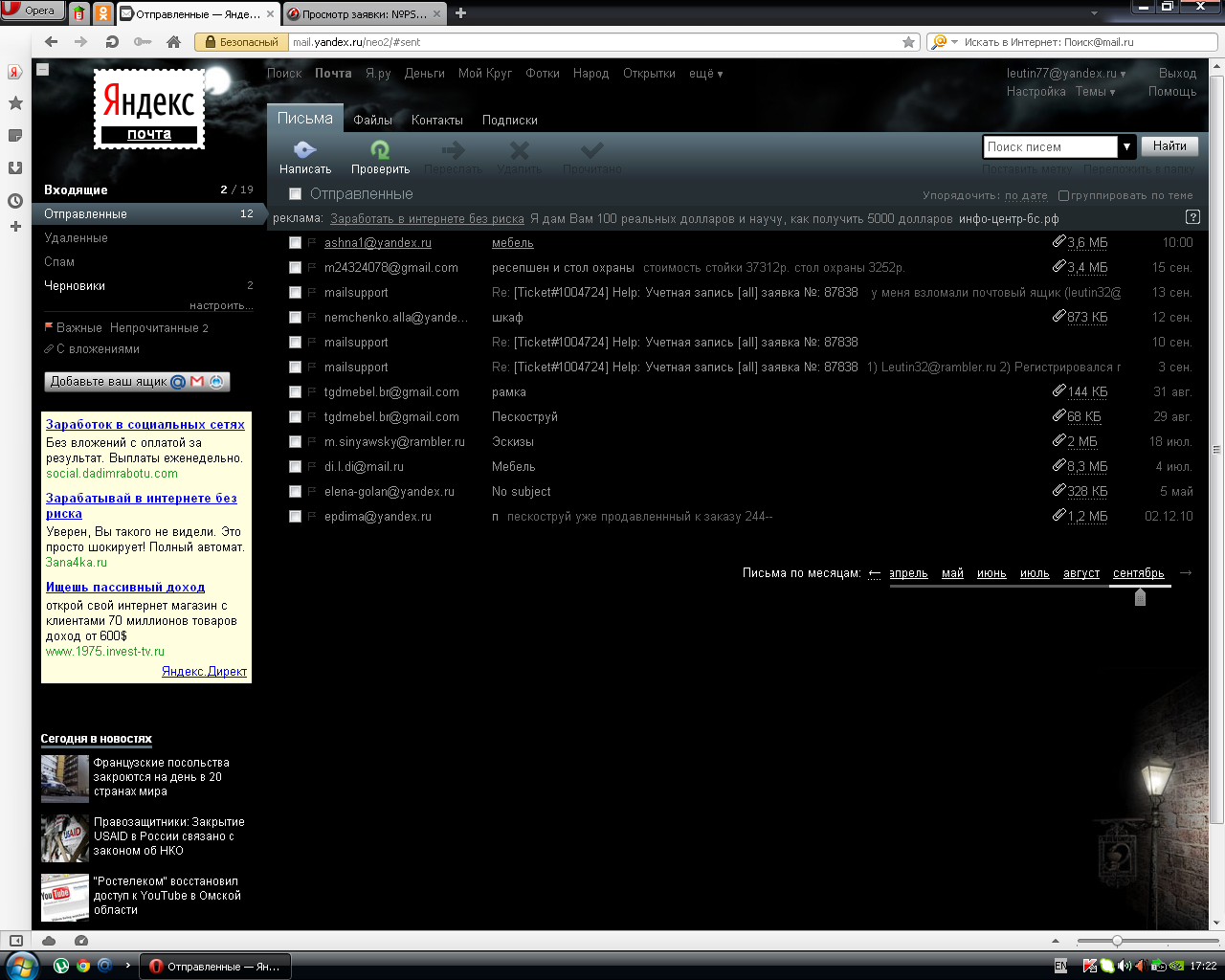Click the Переслать forward arrow icon

pyautogui.click(x=453, y=149)
